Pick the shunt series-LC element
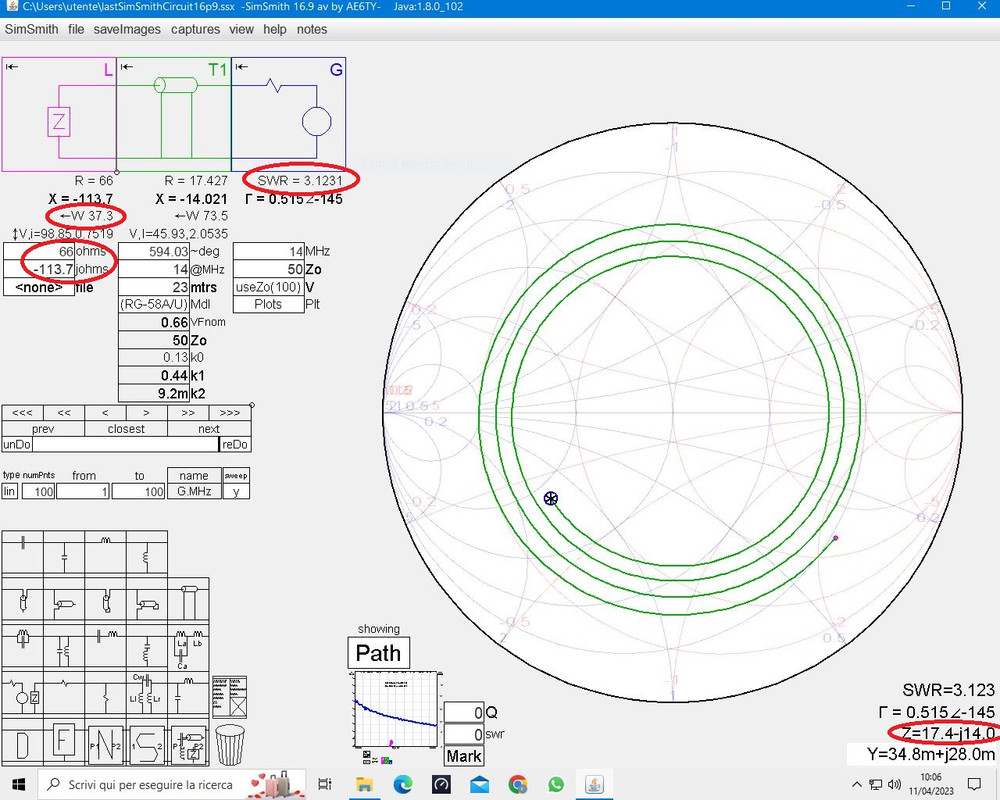 pos(147,647)
